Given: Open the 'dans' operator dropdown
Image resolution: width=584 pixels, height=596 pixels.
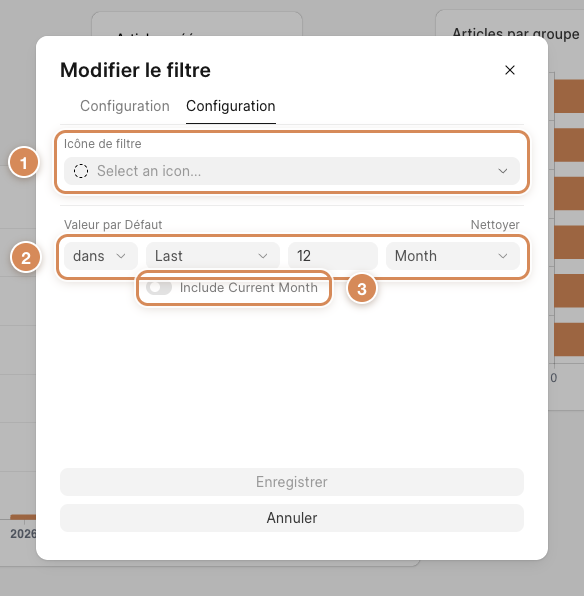Looking at the screenshot, I should (x=101, y=256).
